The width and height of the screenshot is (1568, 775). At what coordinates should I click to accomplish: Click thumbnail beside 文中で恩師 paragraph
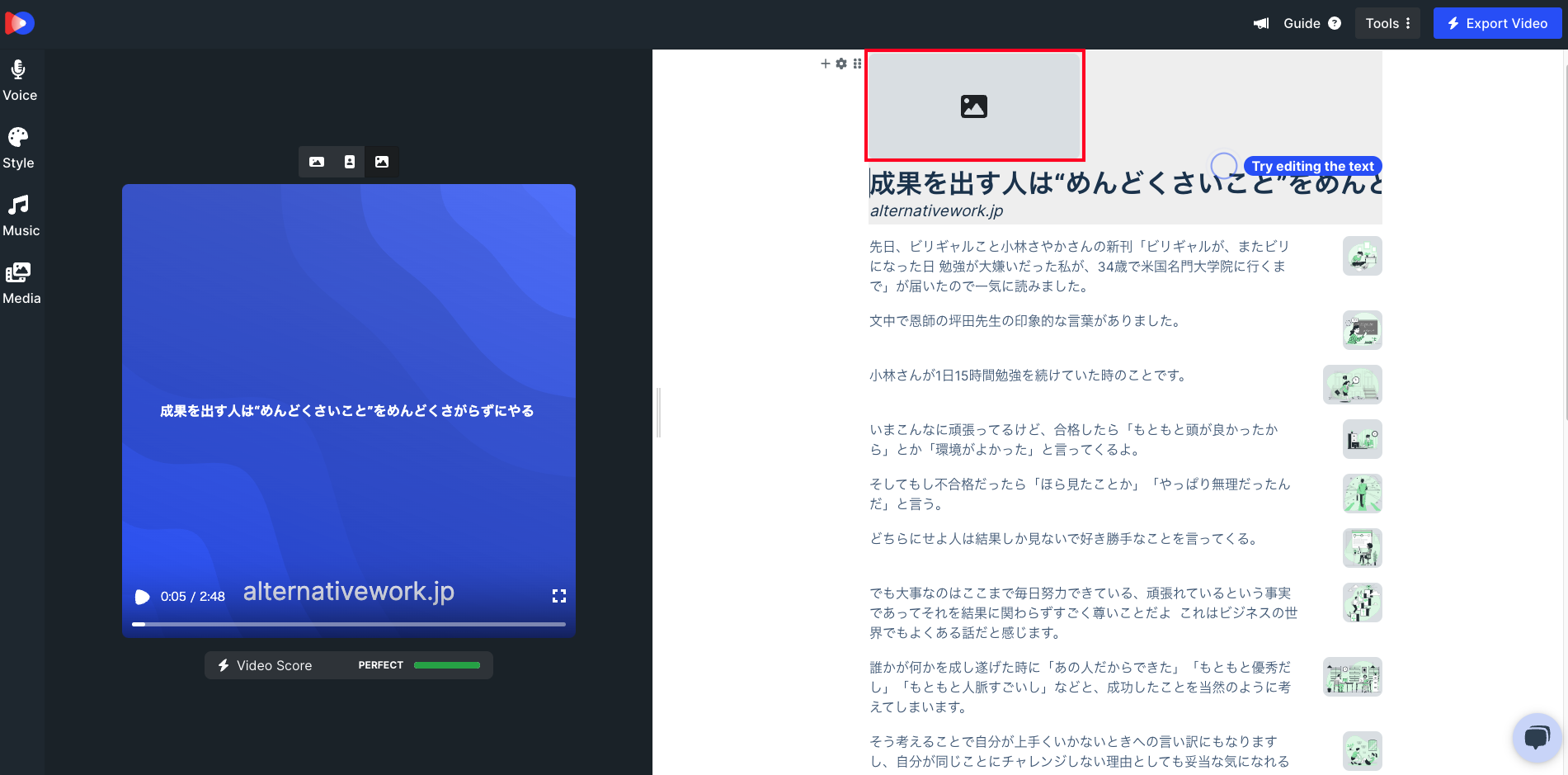(1362, 330)
